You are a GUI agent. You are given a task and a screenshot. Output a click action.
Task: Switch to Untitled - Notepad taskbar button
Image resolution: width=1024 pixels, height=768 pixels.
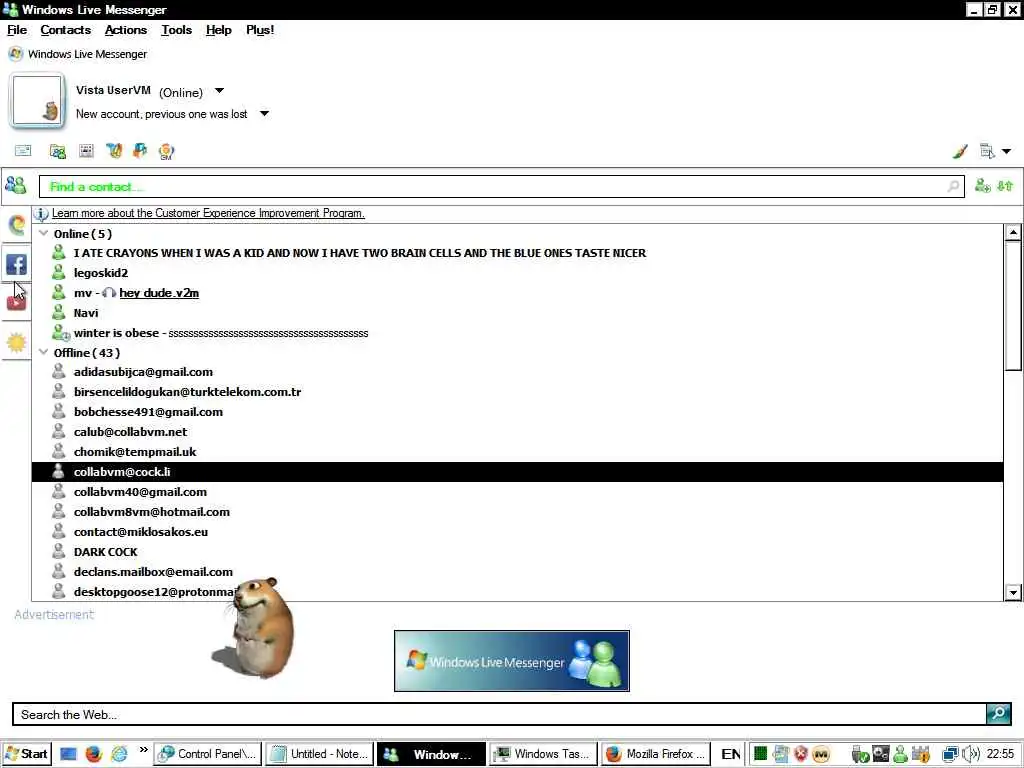point(320,754)
